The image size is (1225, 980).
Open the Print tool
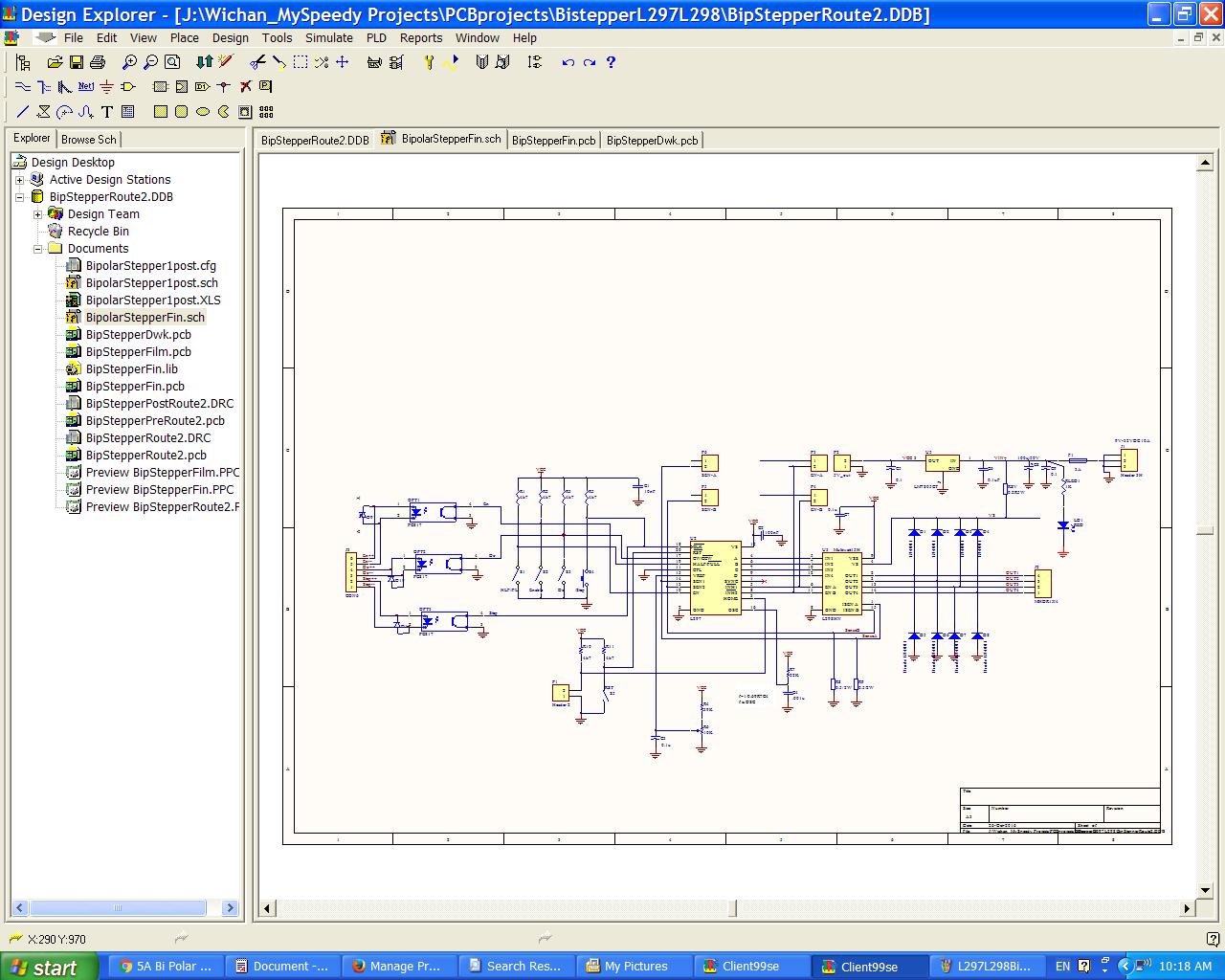tap(97, 62)
